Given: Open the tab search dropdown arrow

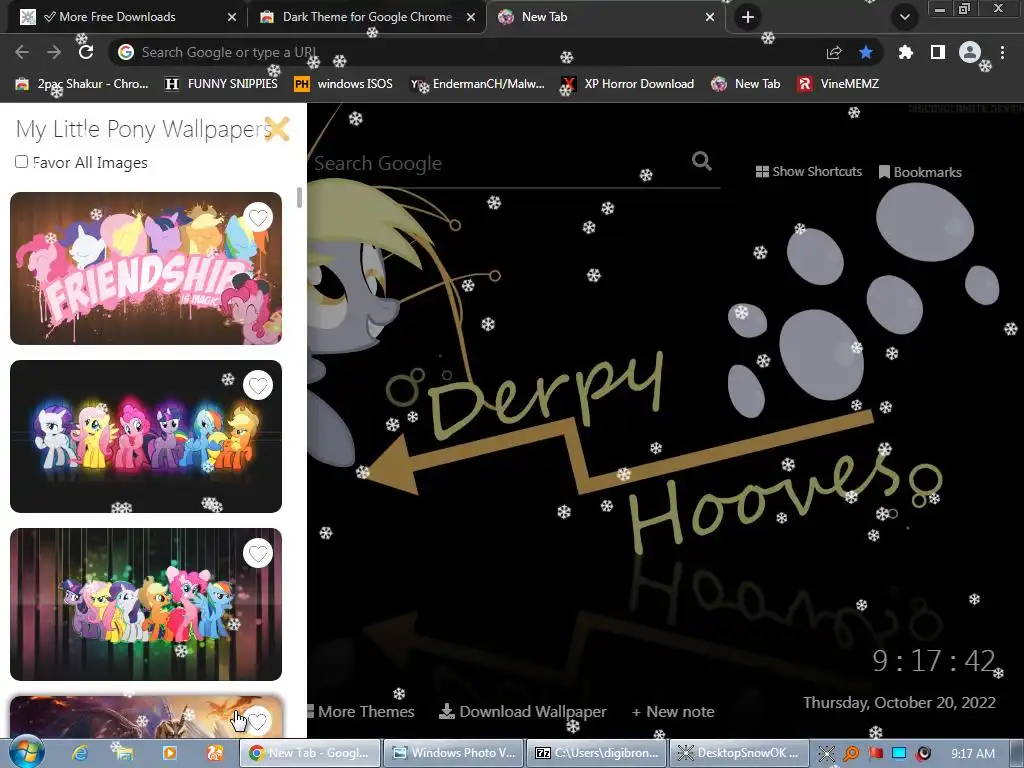Looking at the screenshot, I should [904, 17].
